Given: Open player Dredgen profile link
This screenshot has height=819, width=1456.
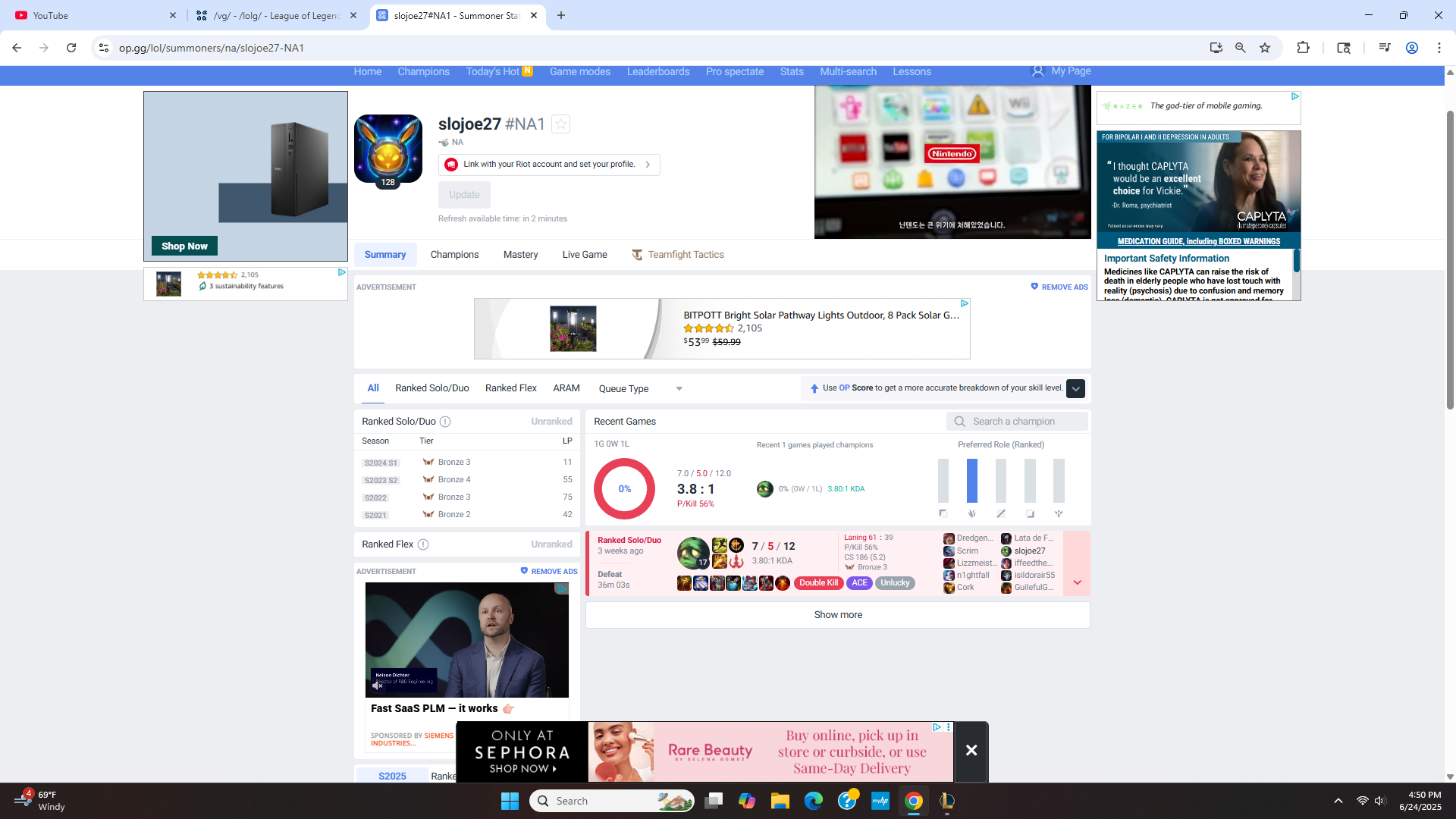Looking at the screenshot, I should point(974,538).
